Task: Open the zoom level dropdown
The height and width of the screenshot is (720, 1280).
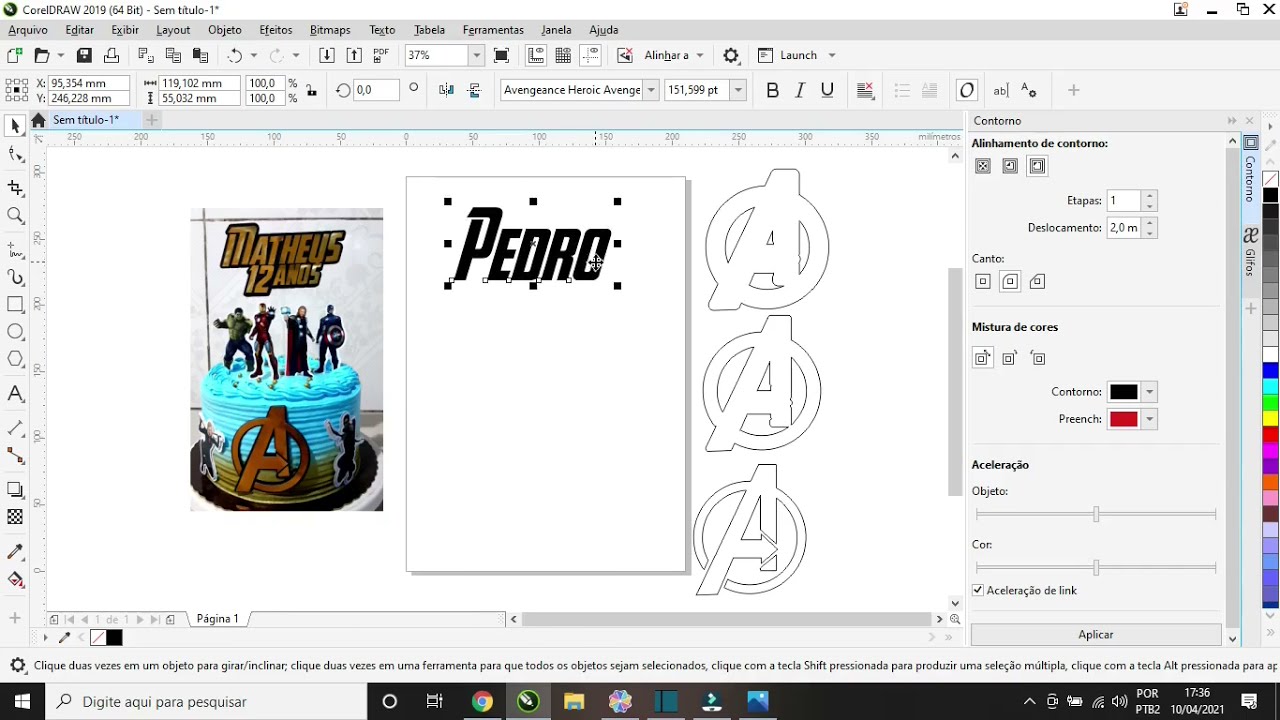Action: tap(476, 56)
